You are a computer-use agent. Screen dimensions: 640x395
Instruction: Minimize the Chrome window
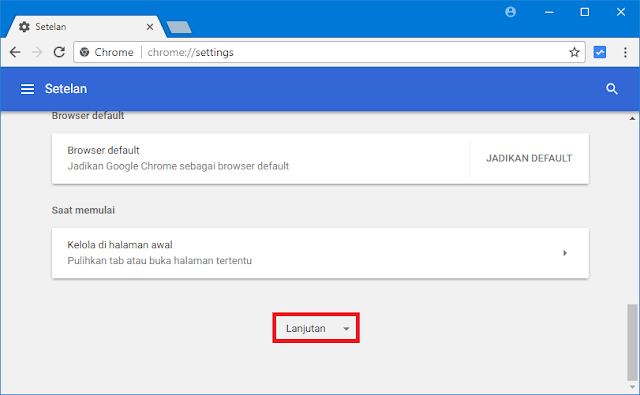point(549,12)
